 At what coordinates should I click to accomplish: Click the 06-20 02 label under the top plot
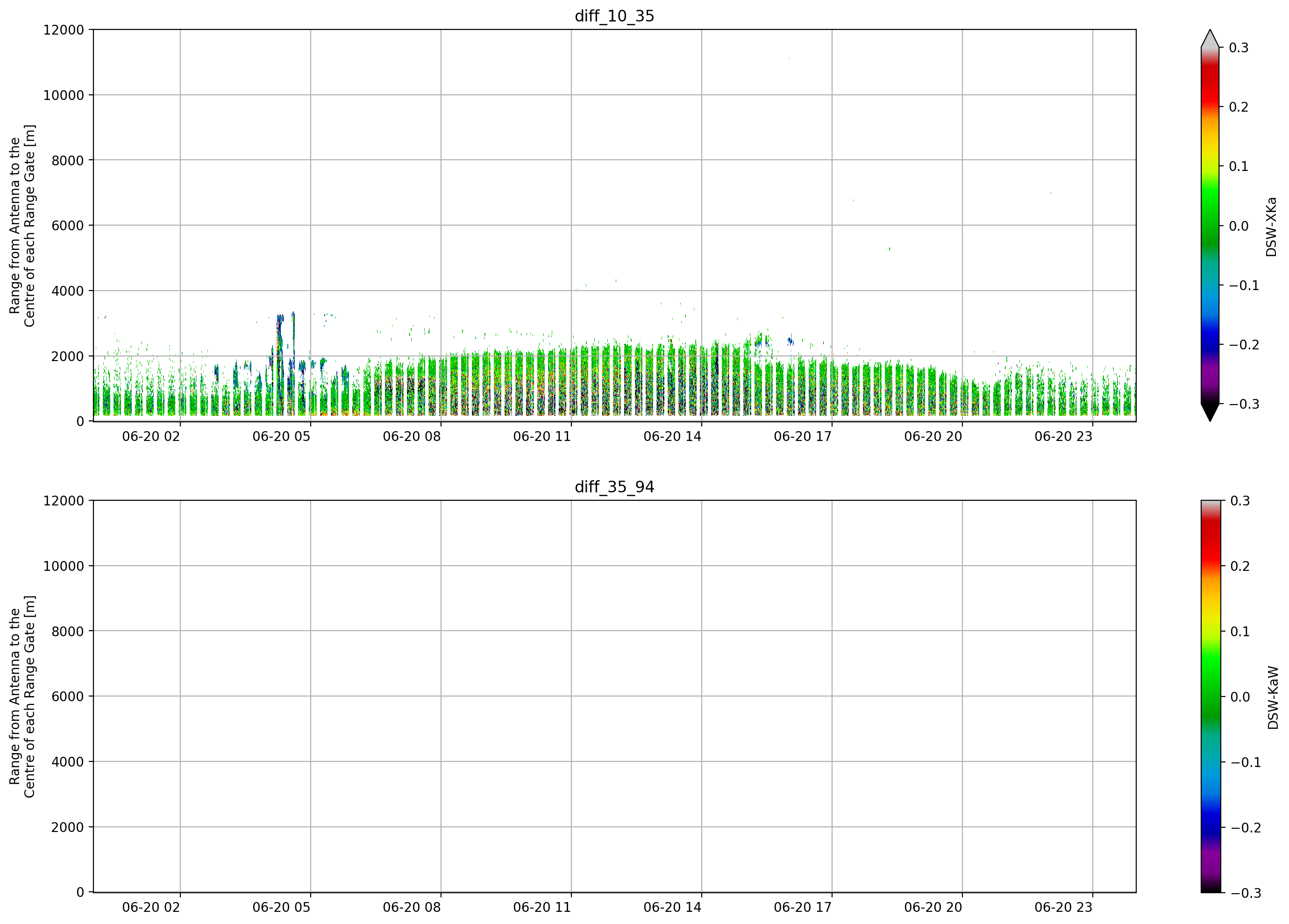(150, 436)
